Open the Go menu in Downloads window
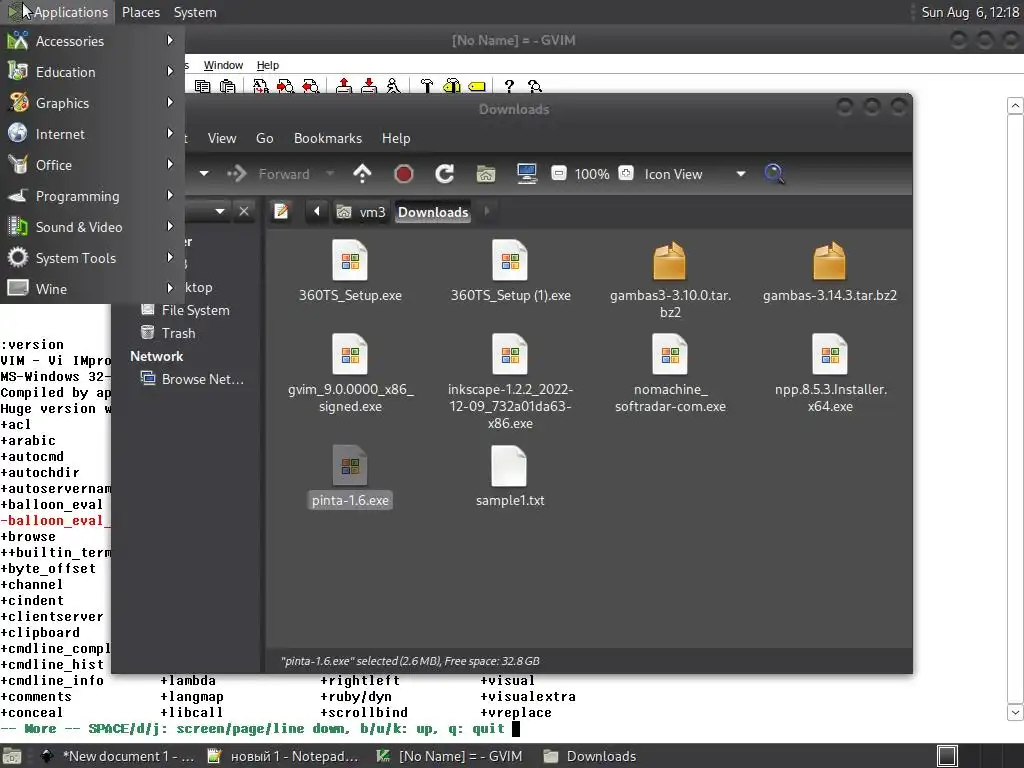Viewport: 1024px width, 768px height. coord(264,138)
